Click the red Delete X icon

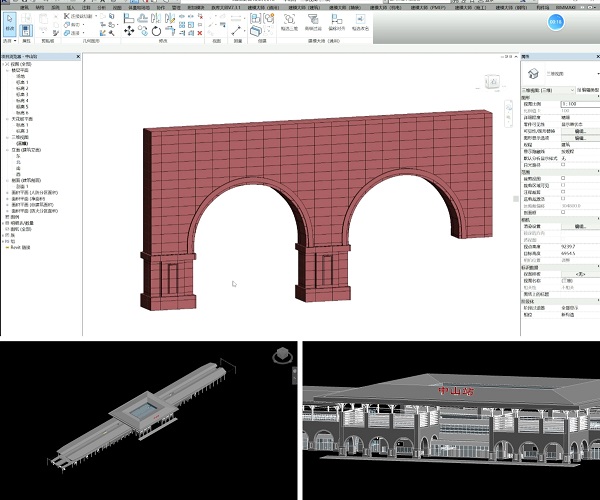pos(200,33)
